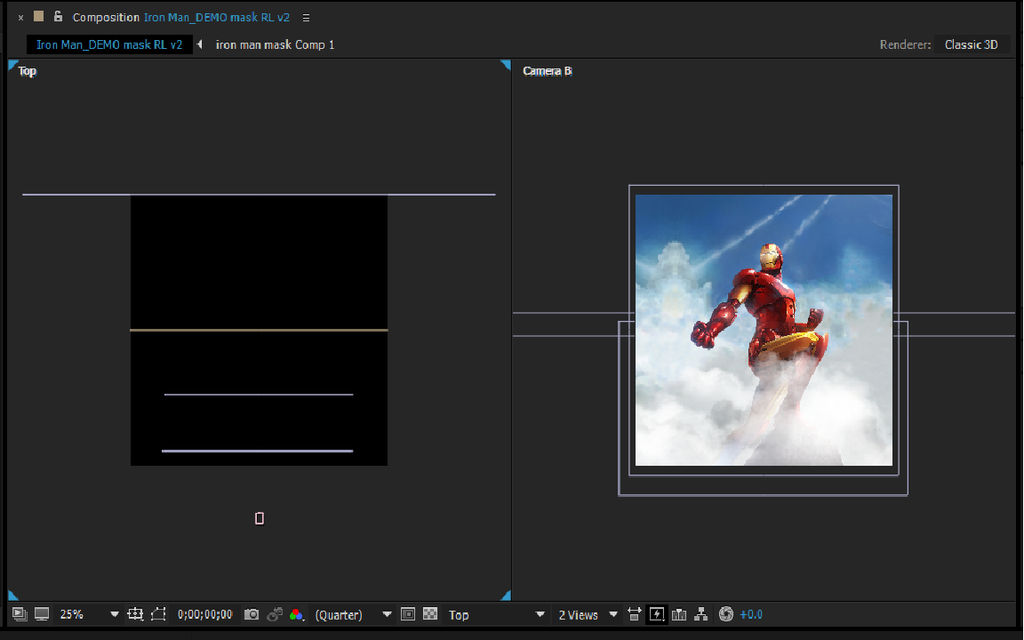Viewport: 1024px width, 640px height.
Task: Select the camera marker in Top view
Action: coord(259,518)
